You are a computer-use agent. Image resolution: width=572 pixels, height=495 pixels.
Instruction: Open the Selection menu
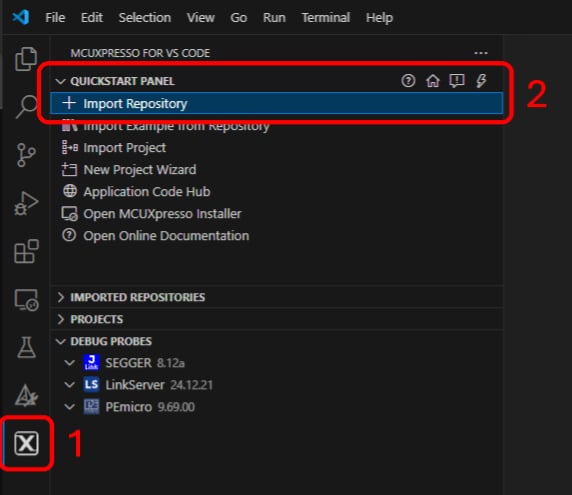pyautogui.click(x=144, y=18)
